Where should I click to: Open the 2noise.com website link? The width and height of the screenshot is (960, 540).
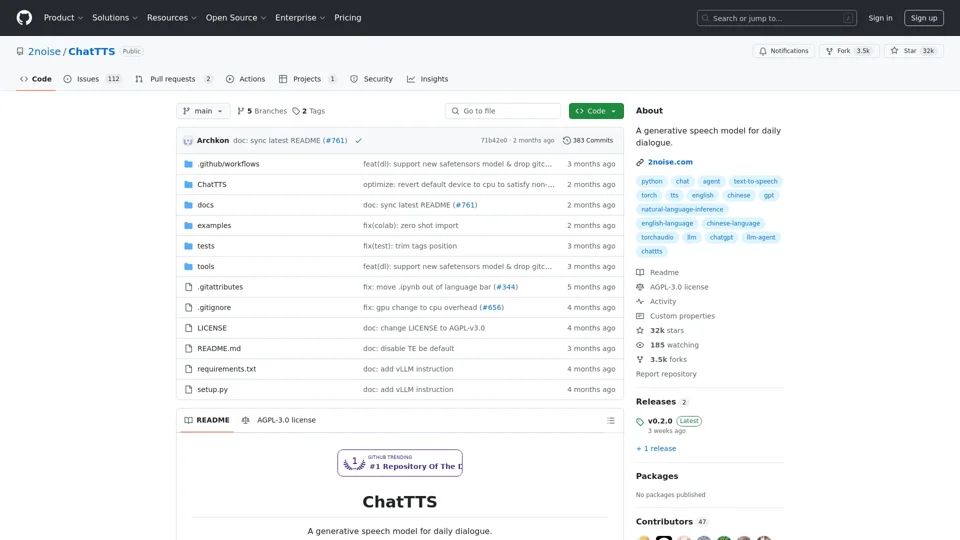click(x=670, y=162)
